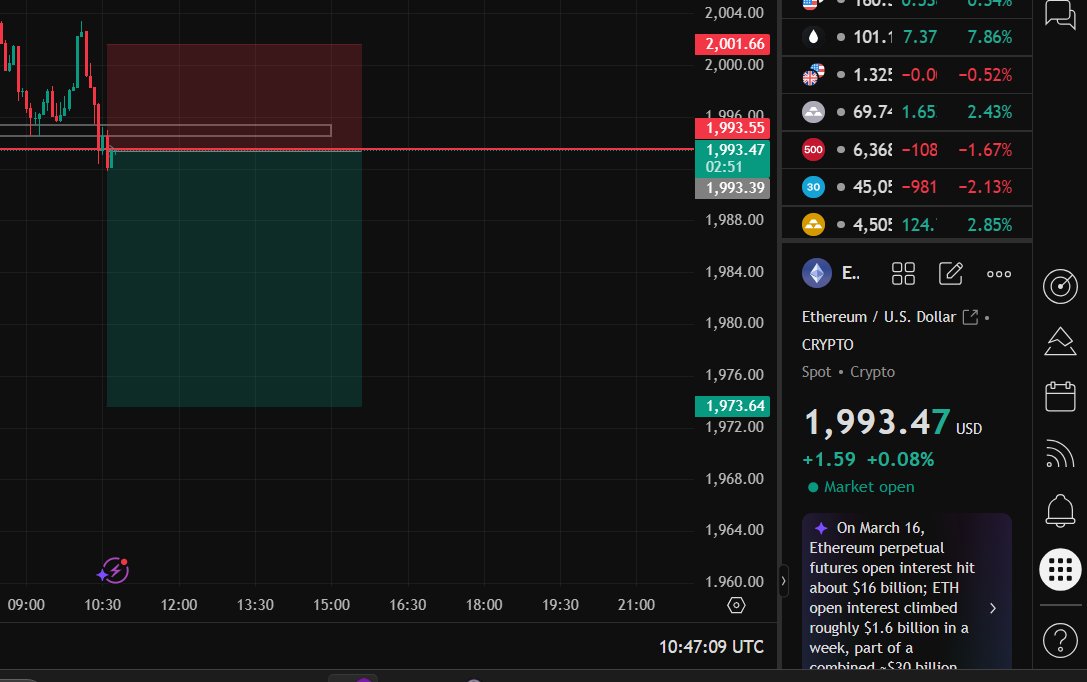Select the Dow 30 watchlist row
This screenshot has height=682, width=1087.
click(x=907, y=186)
